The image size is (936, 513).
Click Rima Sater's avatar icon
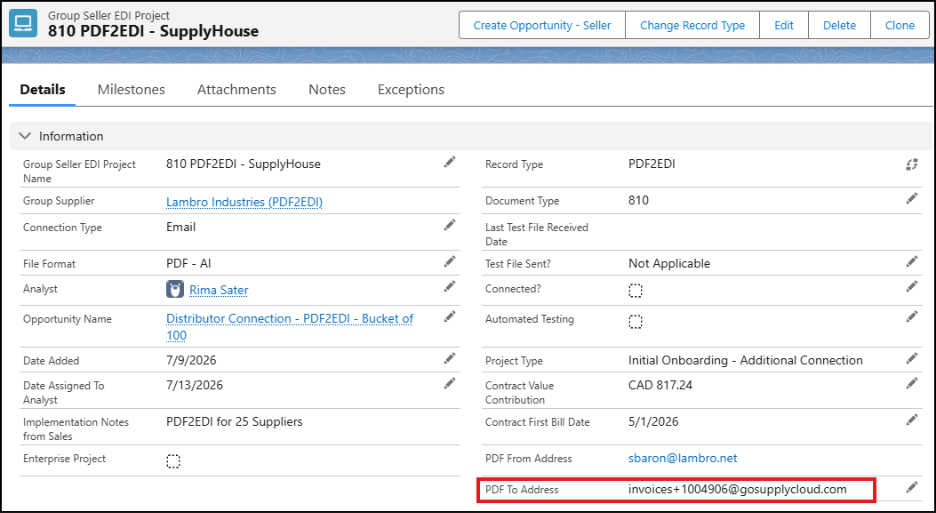(x=175, y=290)
